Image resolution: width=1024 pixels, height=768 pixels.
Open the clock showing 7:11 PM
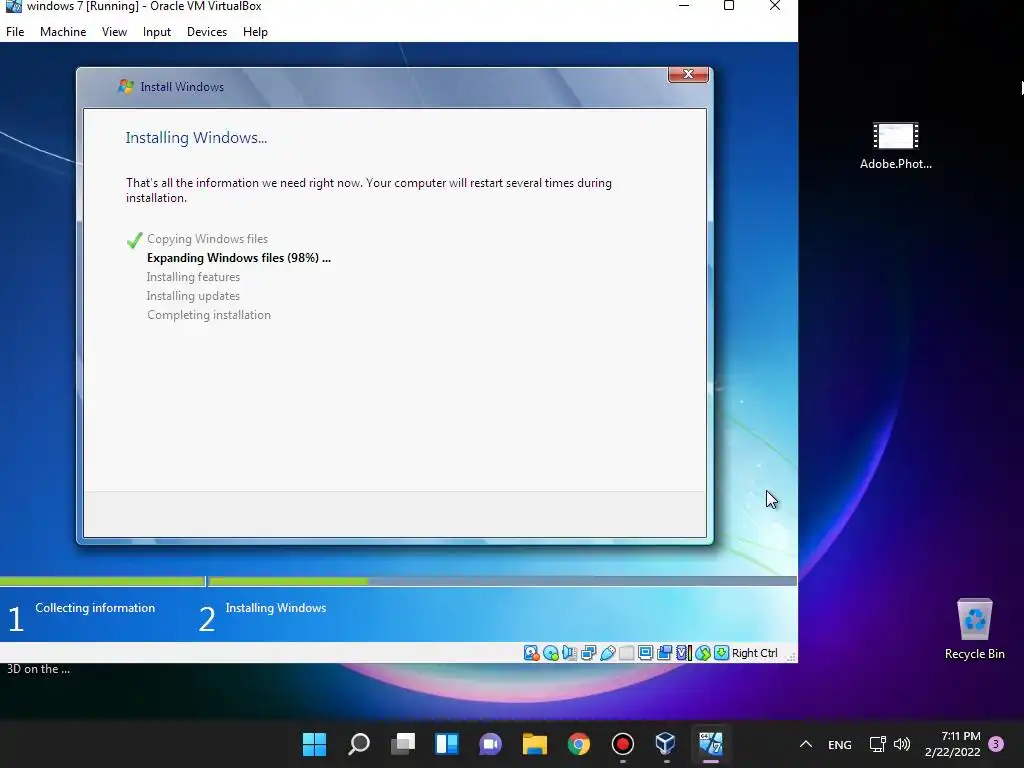953,744
